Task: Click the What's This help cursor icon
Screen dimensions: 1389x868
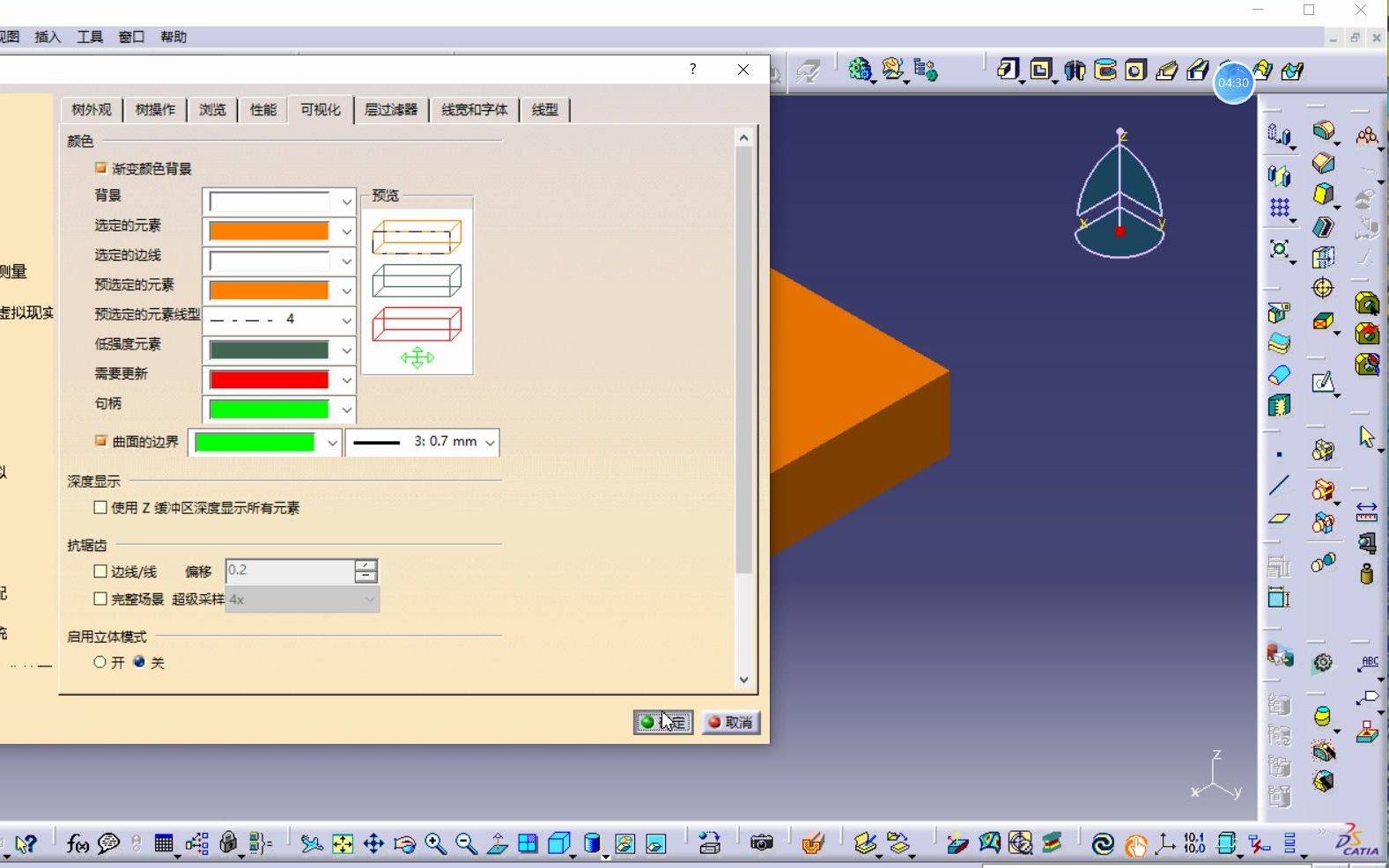Action: tap(26, 844)
